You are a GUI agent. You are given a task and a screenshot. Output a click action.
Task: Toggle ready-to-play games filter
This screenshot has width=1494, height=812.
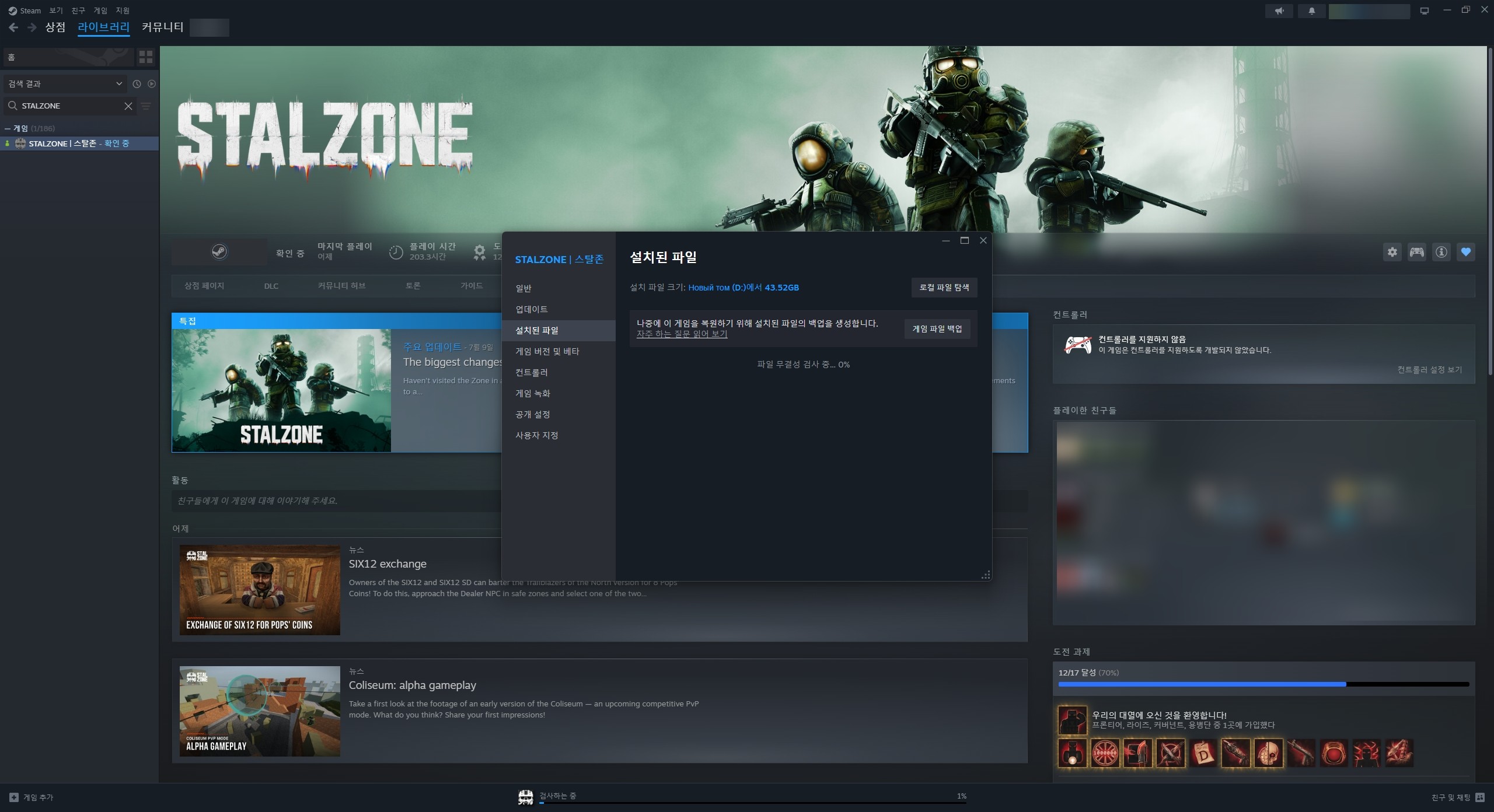152,84
